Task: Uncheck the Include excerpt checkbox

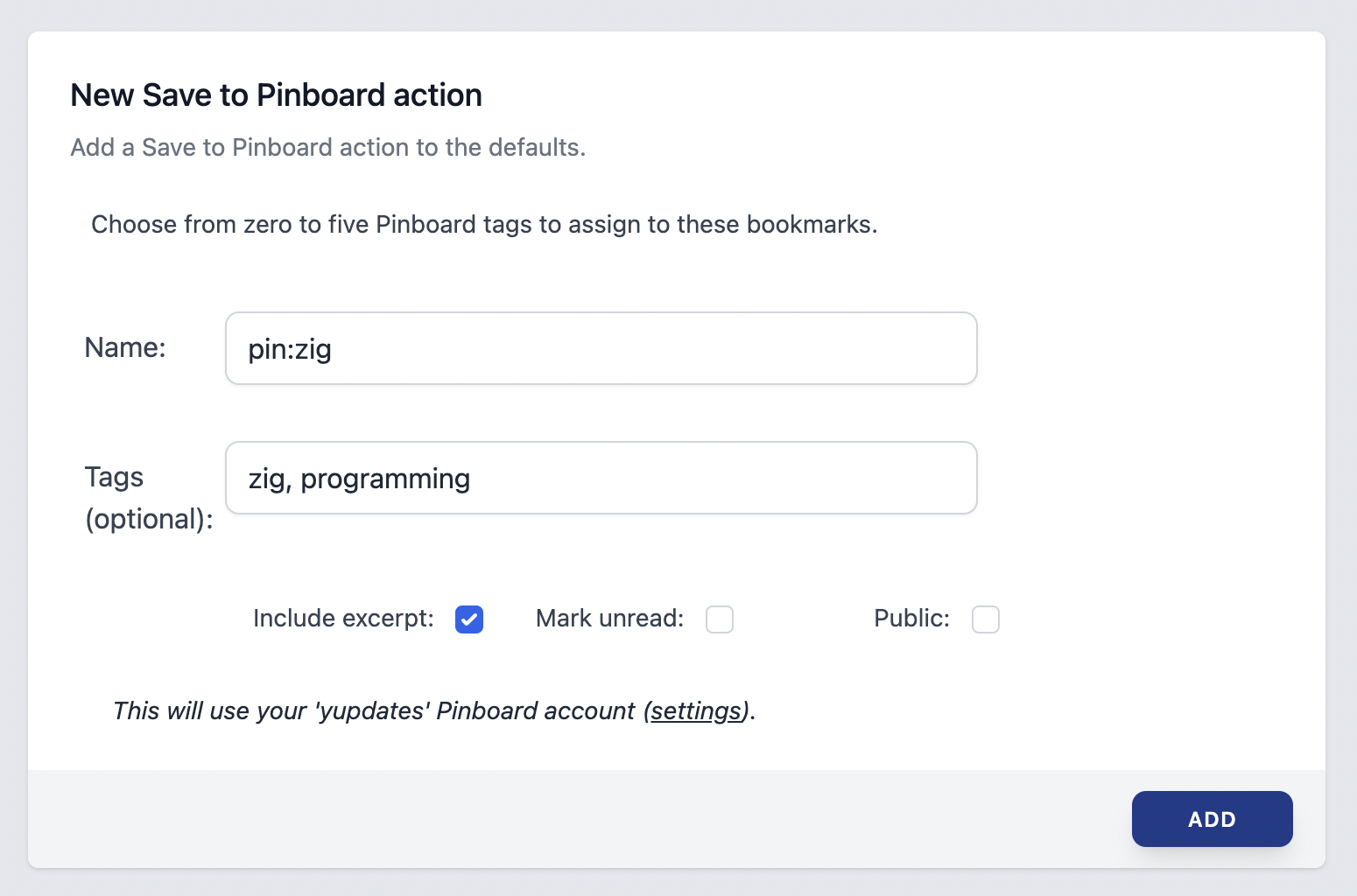Action: point(469,619)
